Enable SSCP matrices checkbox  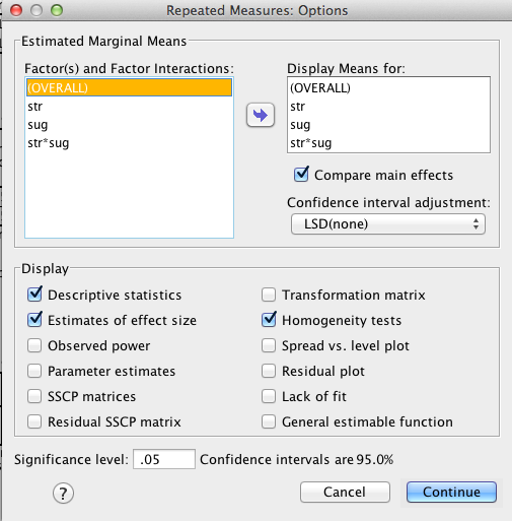[x=35, y=396]
